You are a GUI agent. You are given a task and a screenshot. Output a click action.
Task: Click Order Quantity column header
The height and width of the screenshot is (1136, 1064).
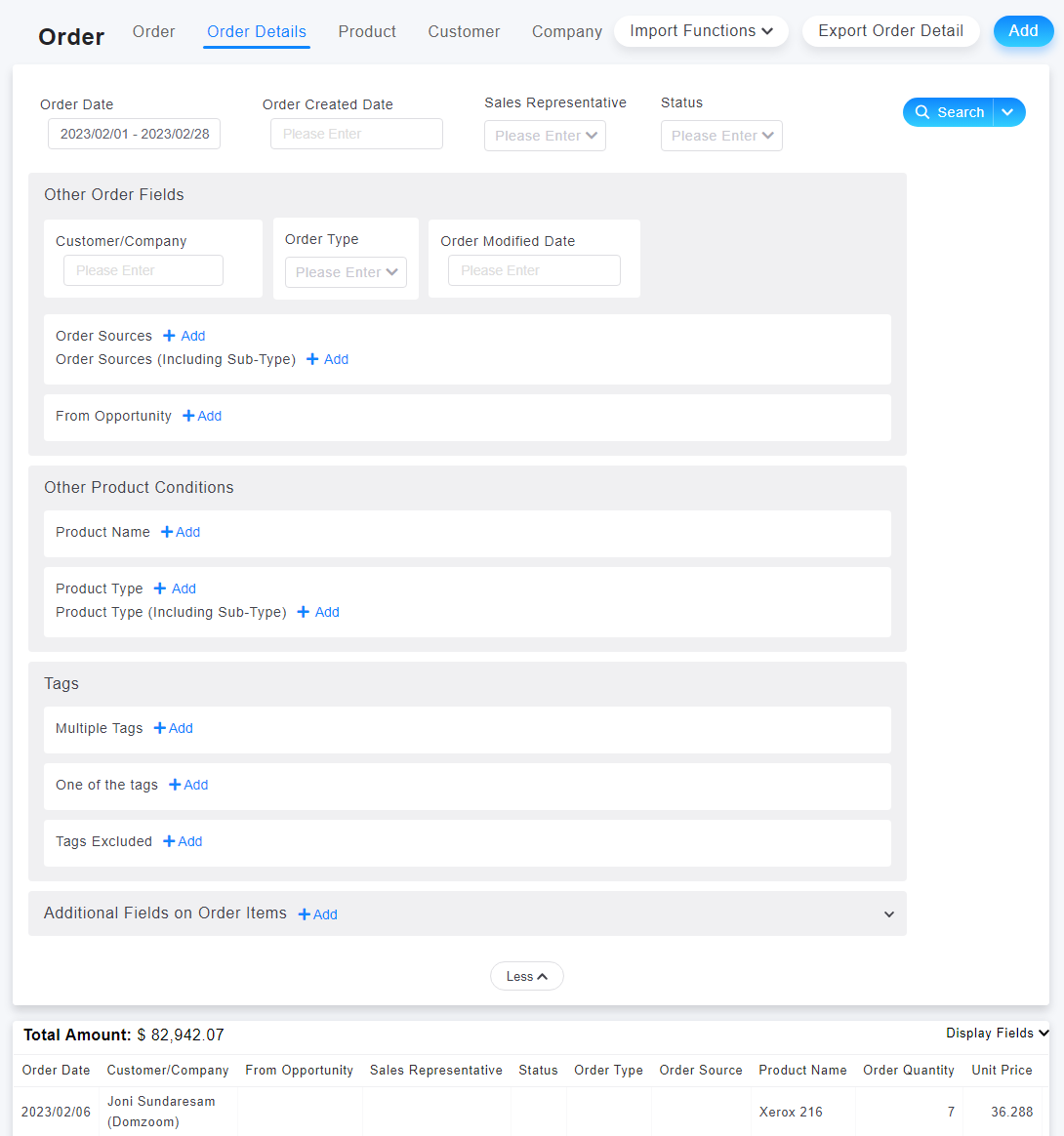click(908, 1070)
